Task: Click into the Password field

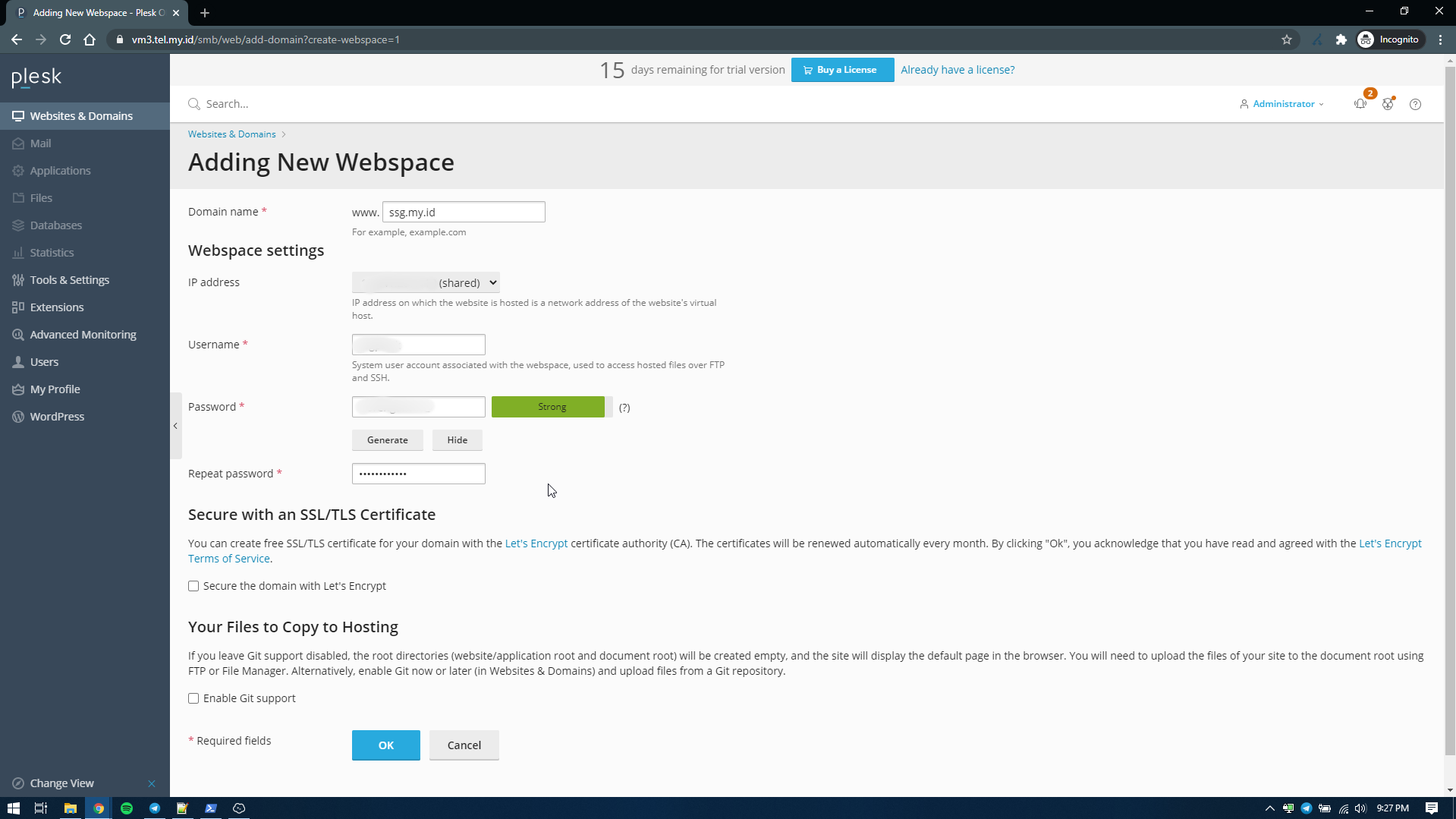Action: click(x=419, y=407)
